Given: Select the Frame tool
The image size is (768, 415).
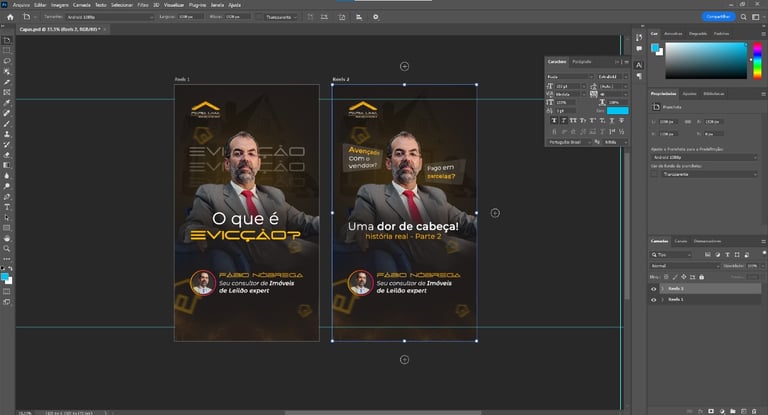Looking at the screenshot, I should [x=7, y=92].
